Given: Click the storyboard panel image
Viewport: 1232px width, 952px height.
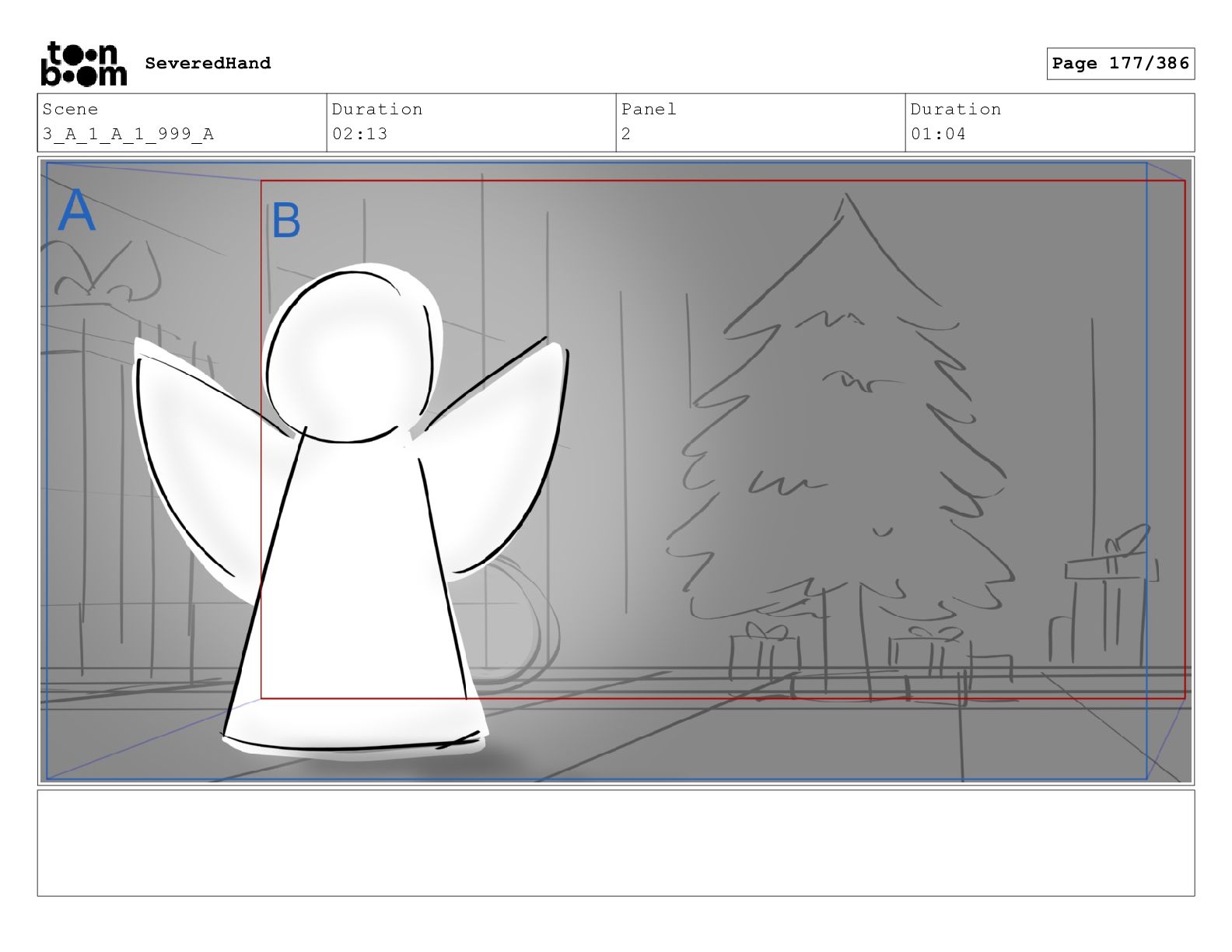Looking at the screenshot, I should (616, 471).
